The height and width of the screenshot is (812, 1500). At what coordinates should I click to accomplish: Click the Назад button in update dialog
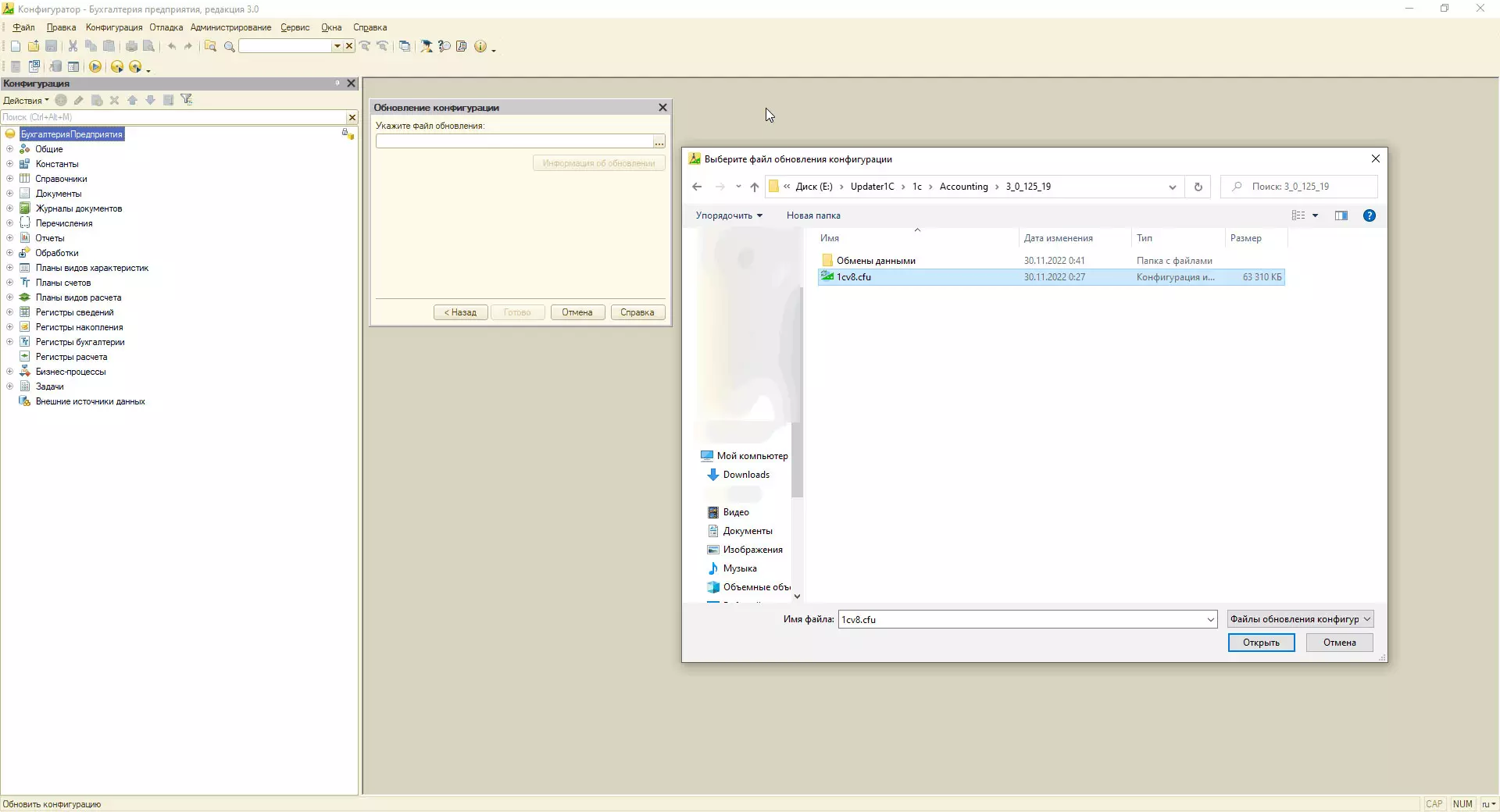(460, 312)
